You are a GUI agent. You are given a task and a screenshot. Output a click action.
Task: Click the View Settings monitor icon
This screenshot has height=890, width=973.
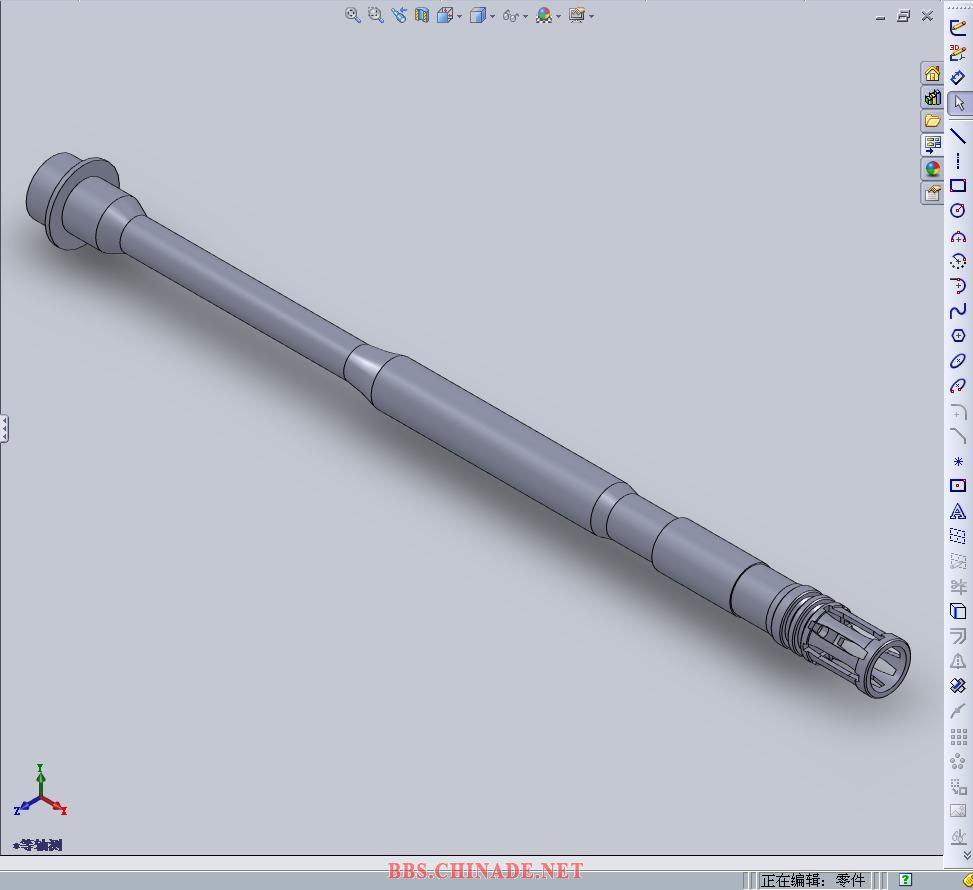point(576,15)
